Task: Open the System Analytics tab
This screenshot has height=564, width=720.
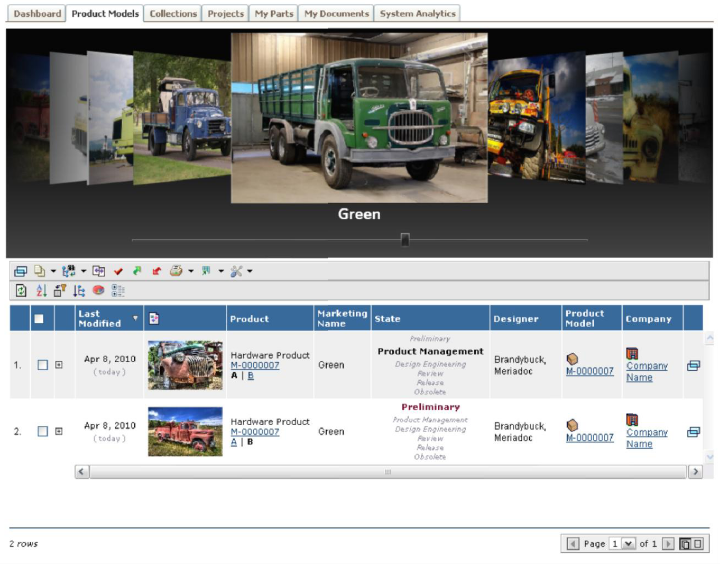Action: point(418,14)
